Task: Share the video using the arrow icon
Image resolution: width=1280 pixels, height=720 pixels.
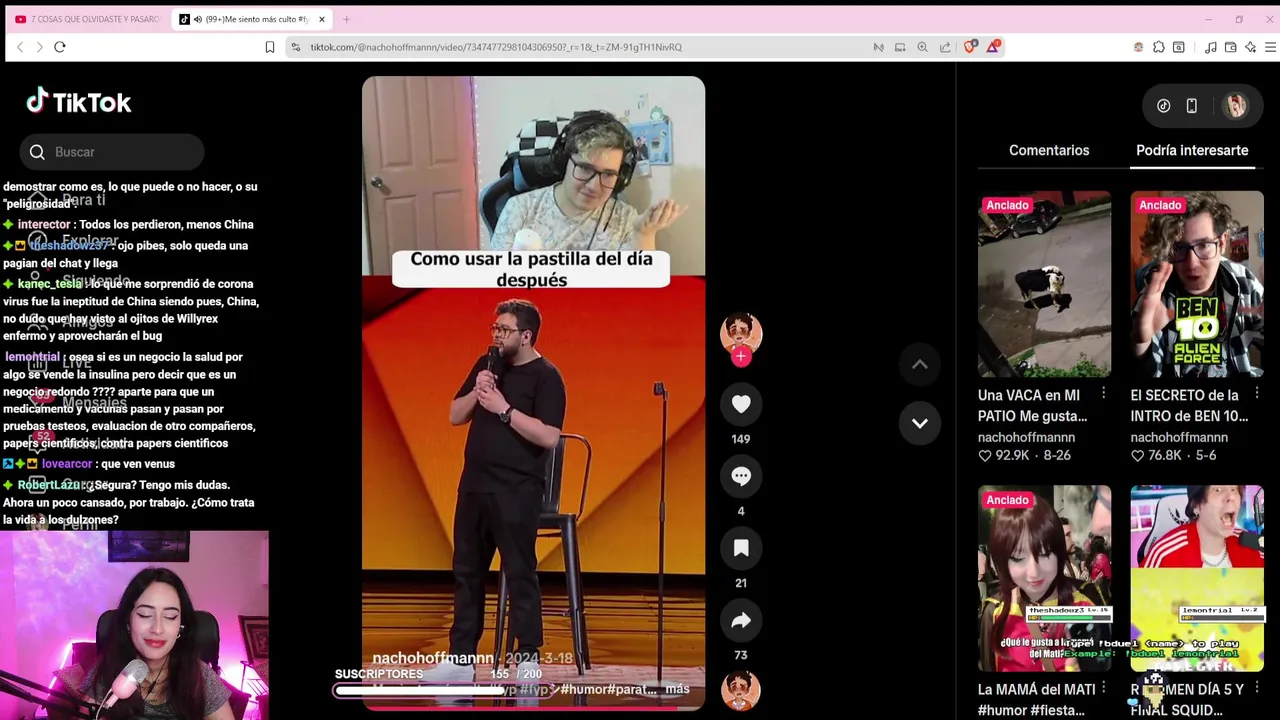Action: 741,620
